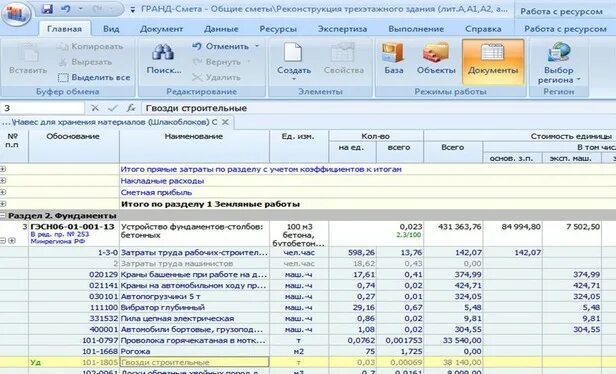Click the GRAND-Smeta application orb button

[x=16, y=14]
